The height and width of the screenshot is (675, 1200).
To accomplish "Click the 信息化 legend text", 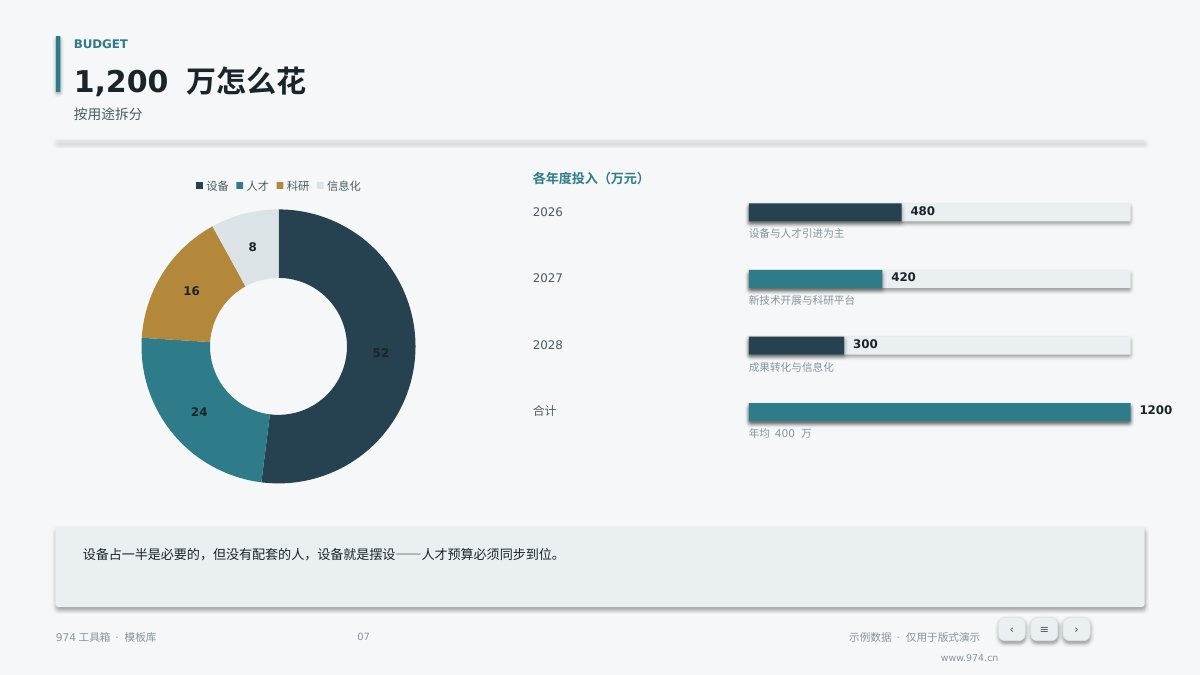I will point(344,186).
